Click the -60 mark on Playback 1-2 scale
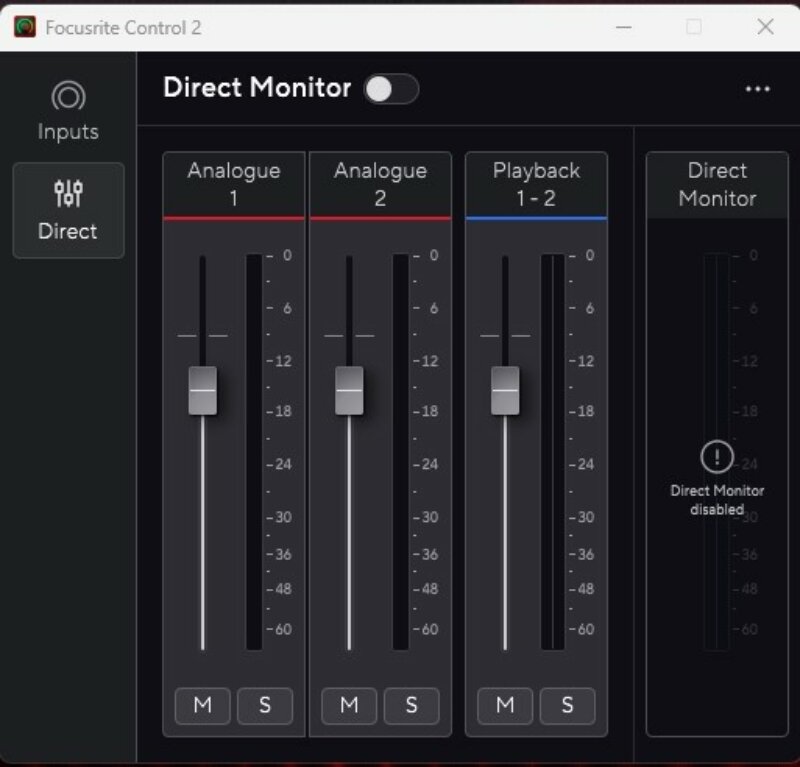The height and width of the screenshot is (767, 800). [x=582, y=629]
